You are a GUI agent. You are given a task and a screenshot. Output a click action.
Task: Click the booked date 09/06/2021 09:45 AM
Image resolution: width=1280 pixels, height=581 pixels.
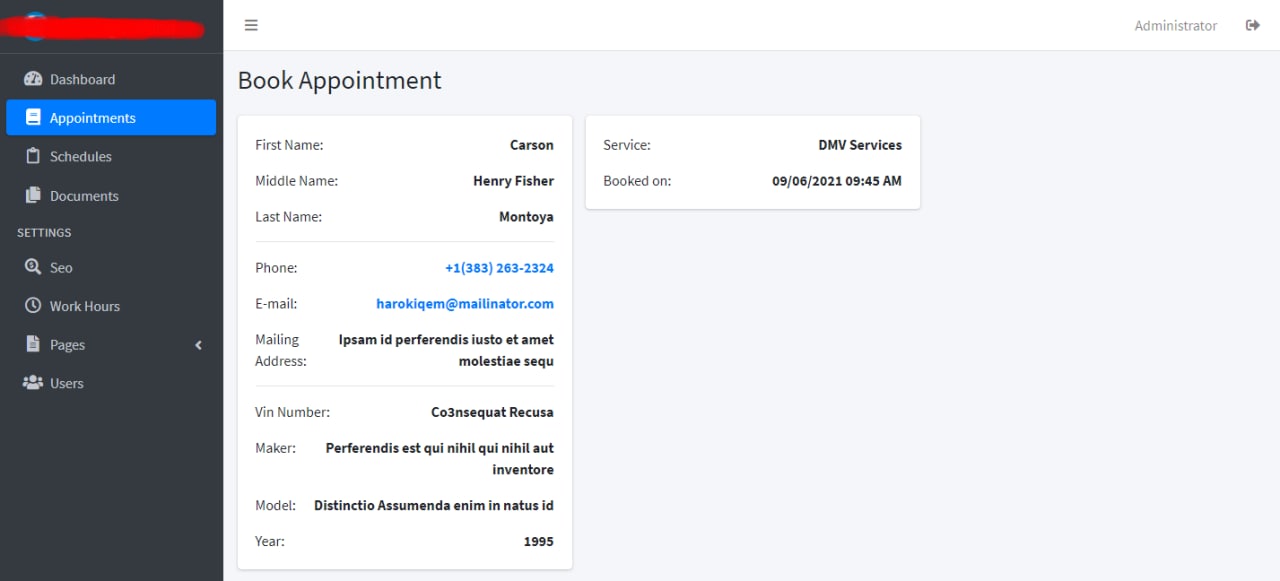(x=837, y=181)
